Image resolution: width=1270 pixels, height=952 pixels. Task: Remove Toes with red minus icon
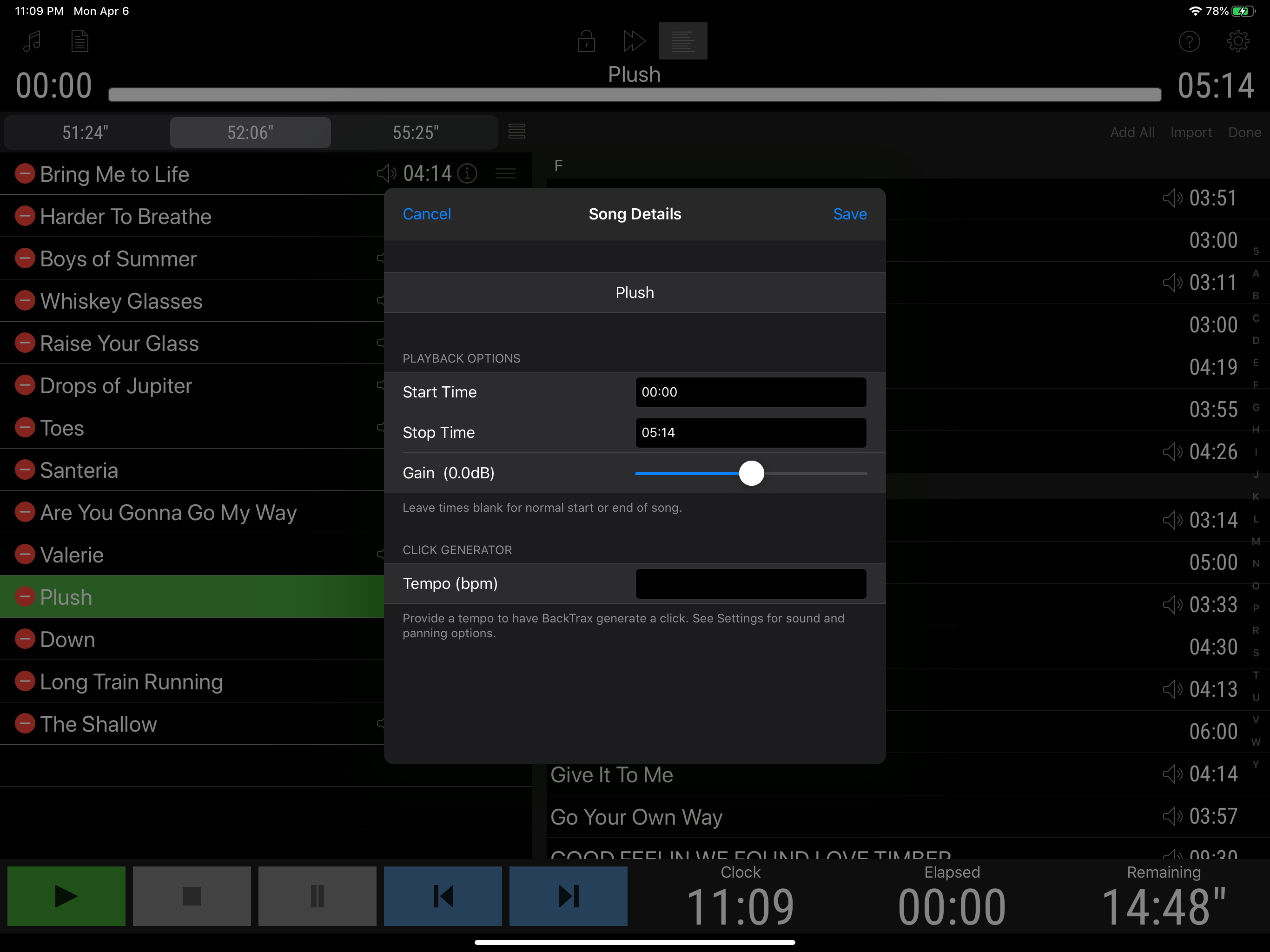(x=25, y=427)
